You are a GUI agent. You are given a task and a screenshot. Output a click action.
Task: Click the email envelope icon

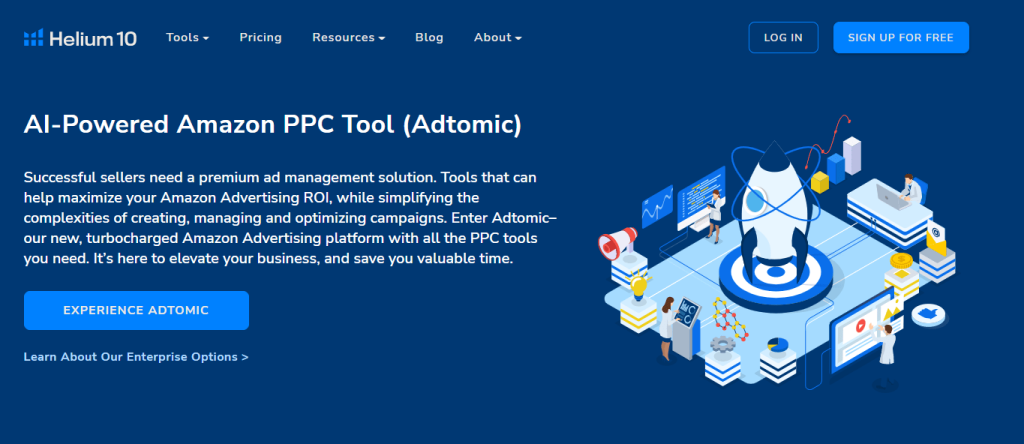point(936,235)
